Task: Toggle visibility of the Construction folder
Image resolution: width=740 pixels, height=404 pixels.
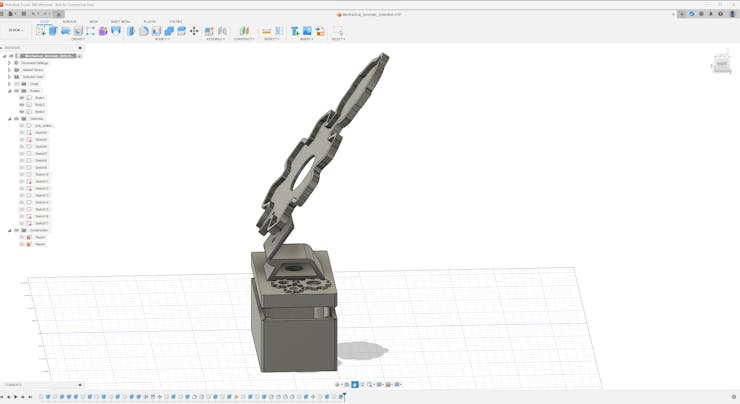Action: (16, 230)
